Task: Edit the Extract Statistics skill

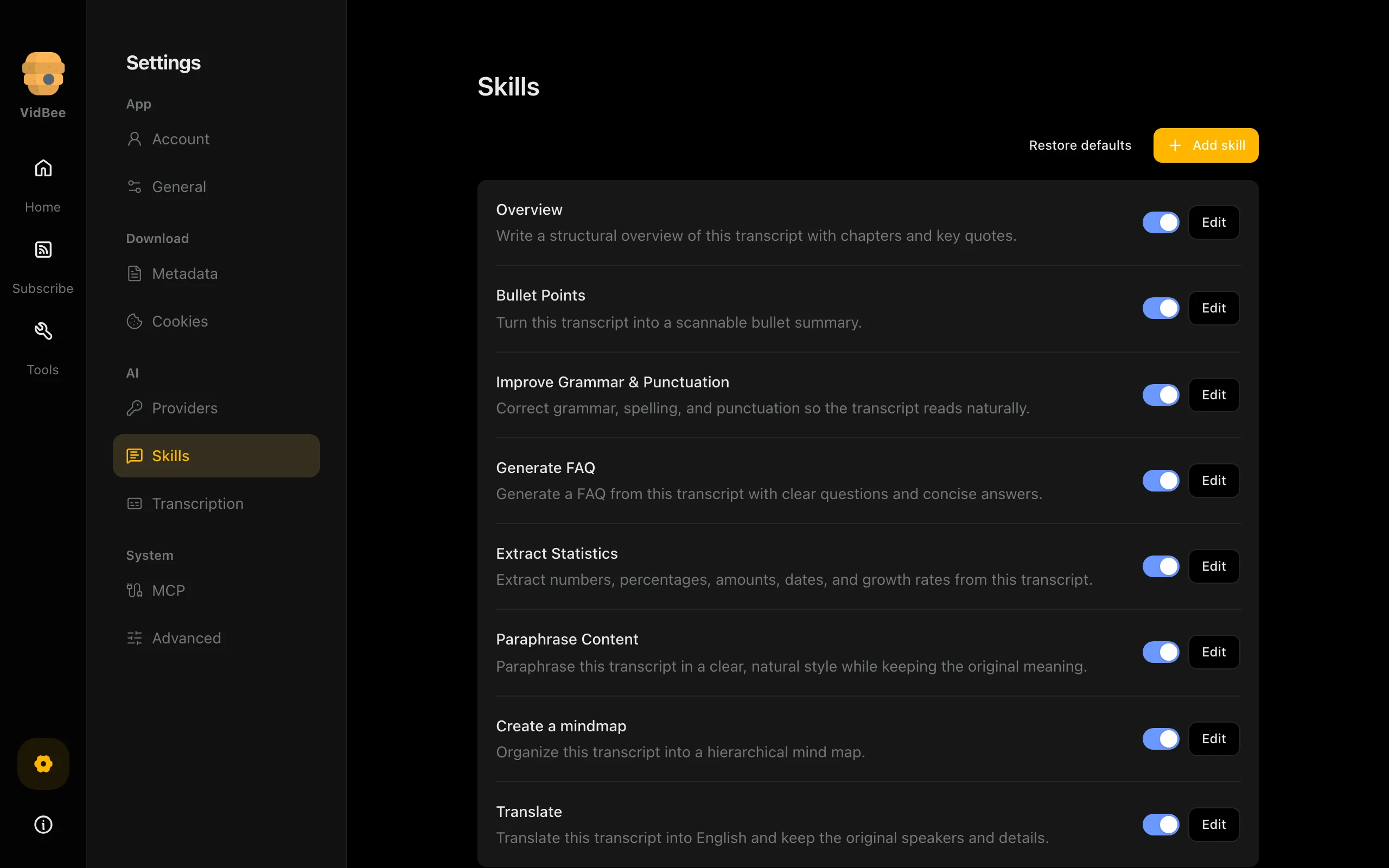Action: [x=1213, y=566]
